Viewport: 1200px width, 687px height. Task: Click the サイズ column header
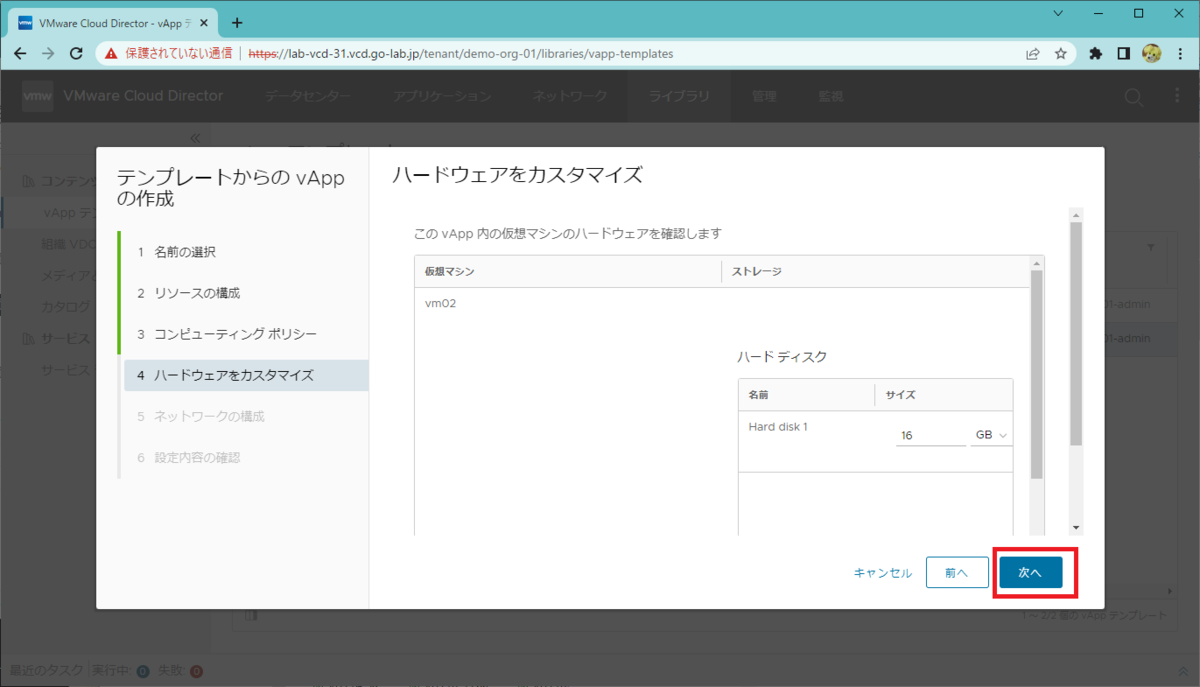tap(943, 395)
